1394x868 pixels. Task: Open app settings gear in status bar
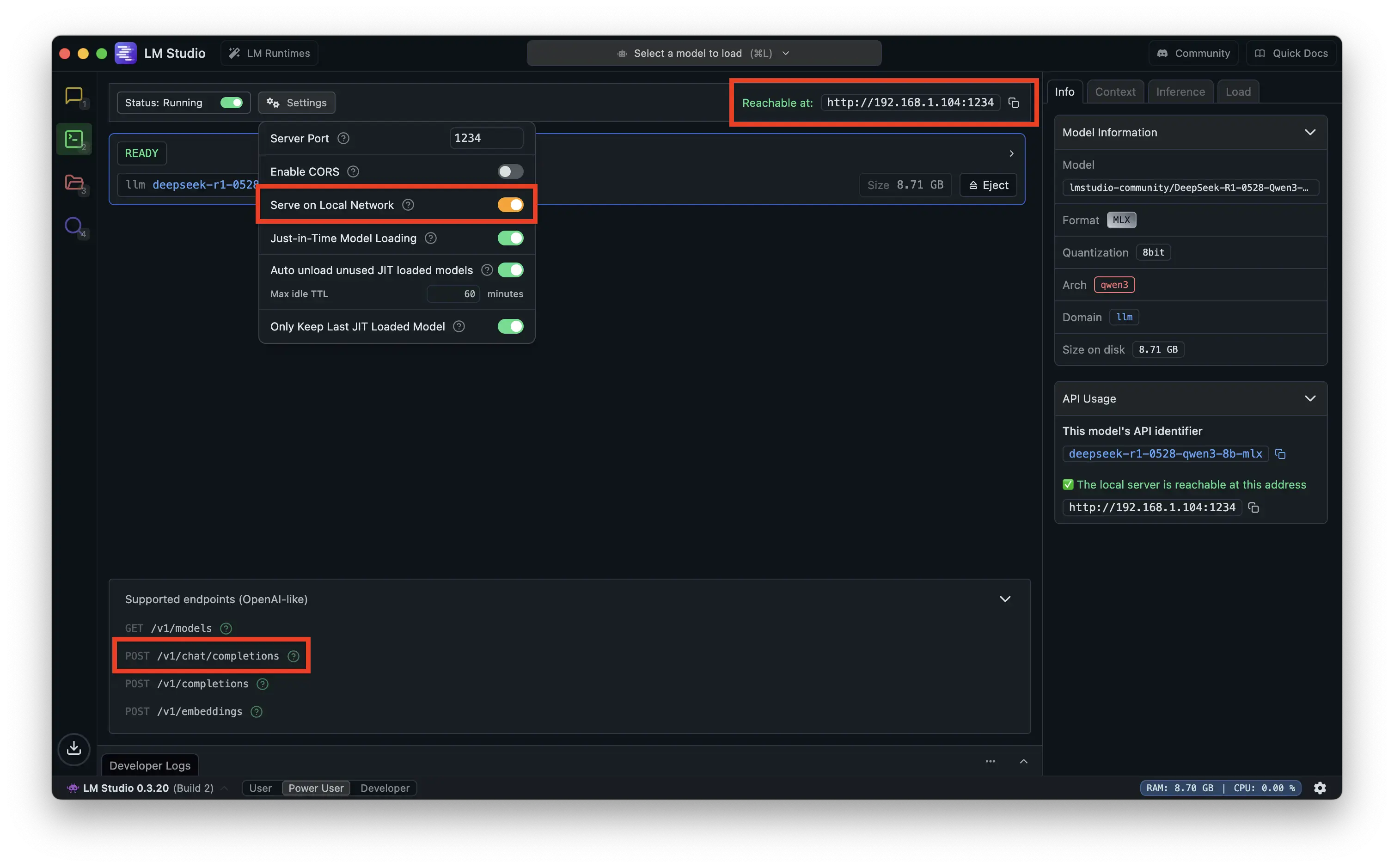(1320, 788)
